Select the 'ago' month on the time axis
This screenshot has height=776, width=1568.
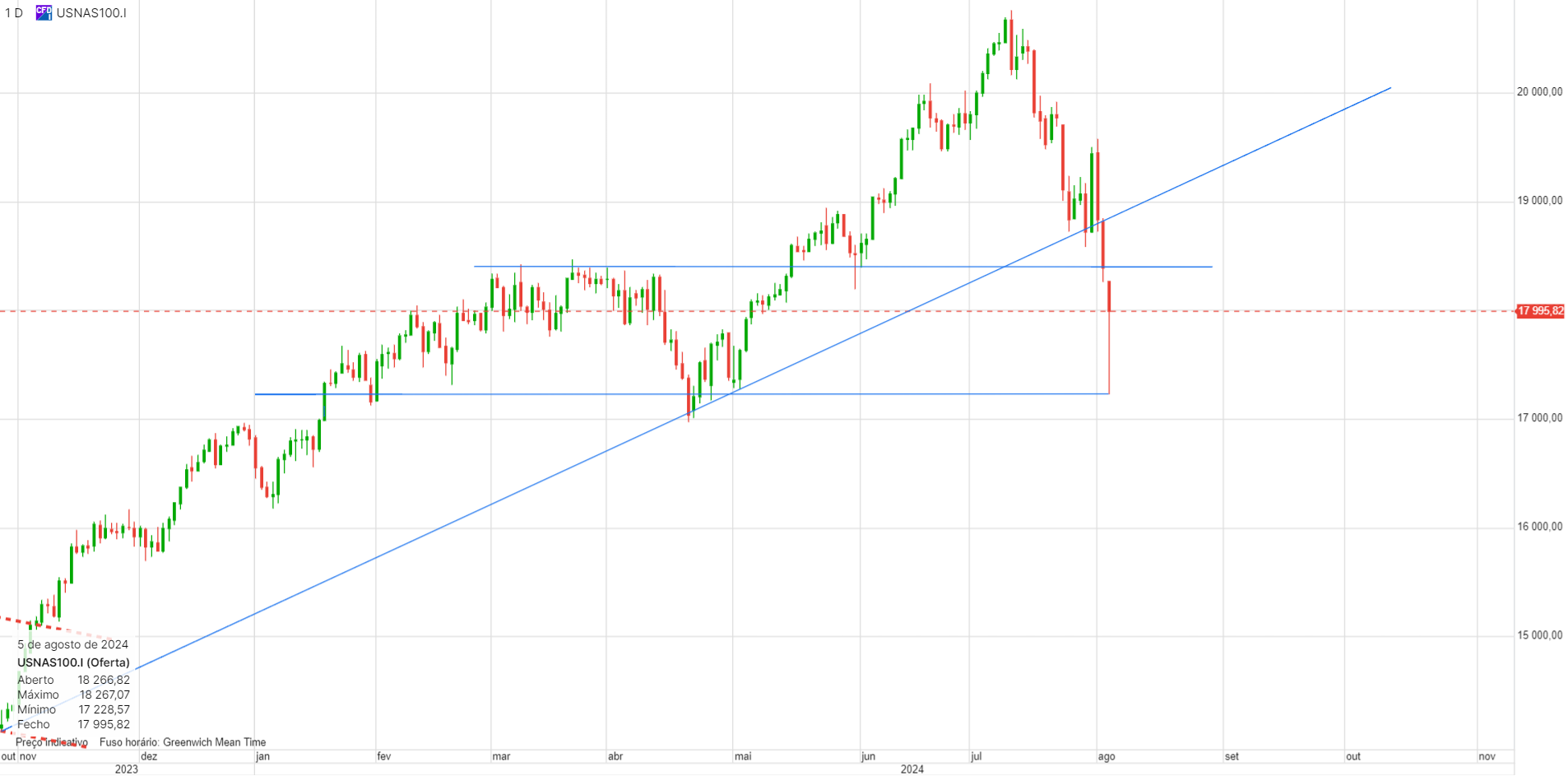pyautogui.click(x=1106, y=756)
